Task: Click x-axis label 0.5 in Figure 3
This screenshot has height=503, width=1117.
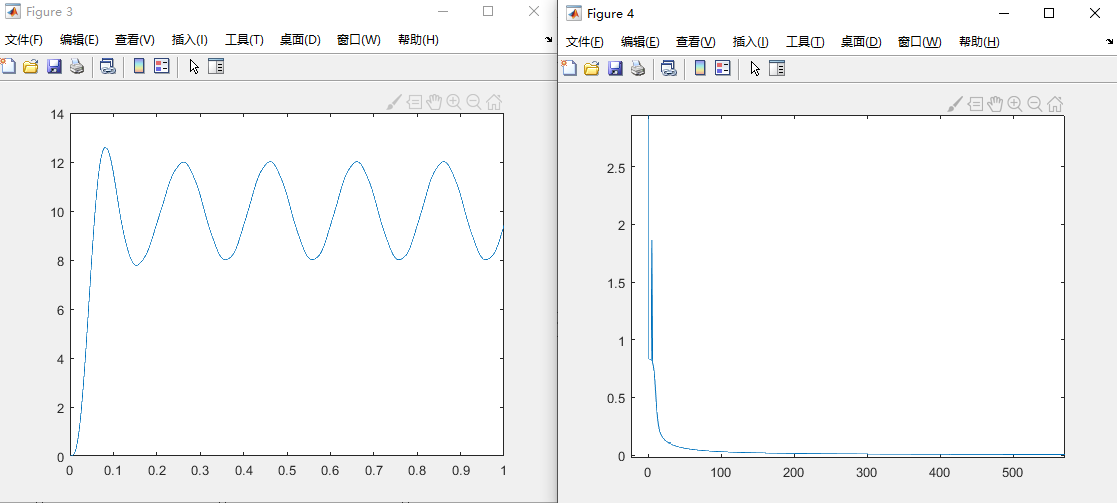Action: coord(286,471)
